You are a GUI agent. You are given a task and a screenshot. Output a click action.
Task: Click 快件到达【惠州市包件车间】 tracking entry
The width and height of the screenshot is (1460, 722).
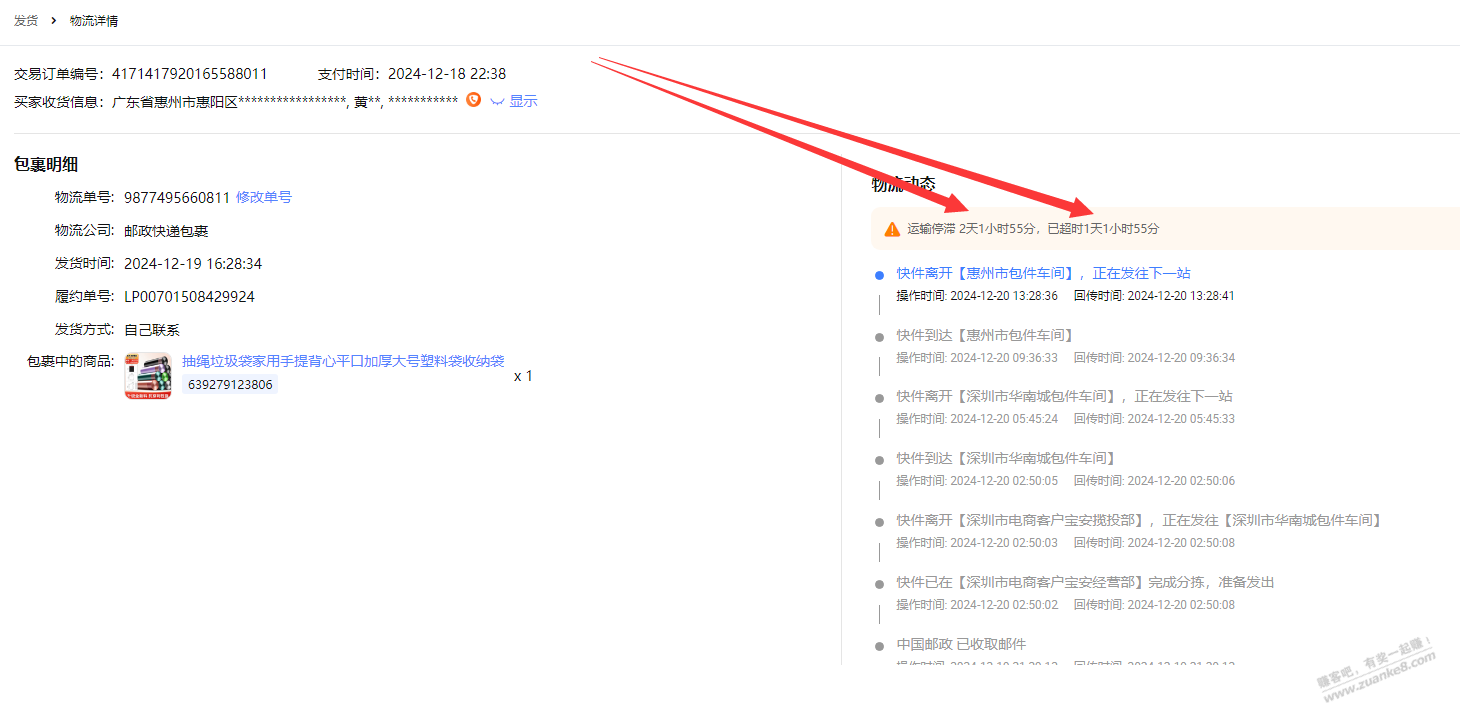985,335
